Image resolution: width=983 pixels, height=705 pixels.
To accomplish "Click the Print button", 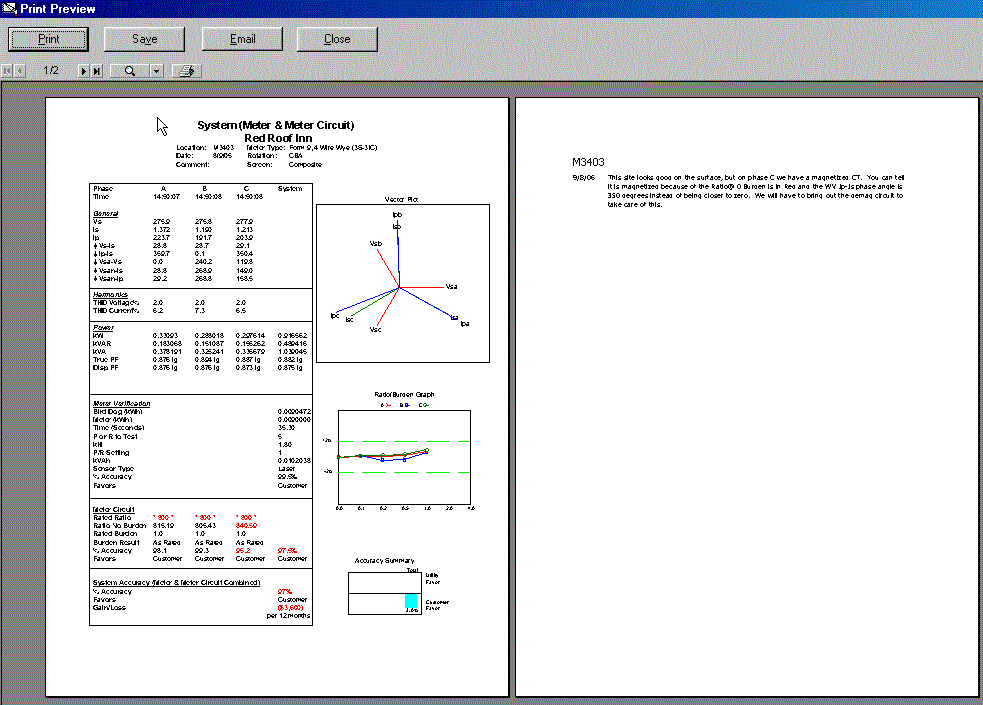I will point(48,39).
